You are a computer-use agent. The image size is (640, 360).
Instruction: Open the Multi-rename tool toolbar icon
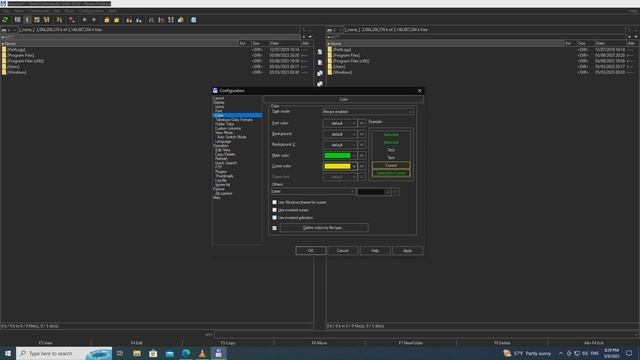coord(161,20)
